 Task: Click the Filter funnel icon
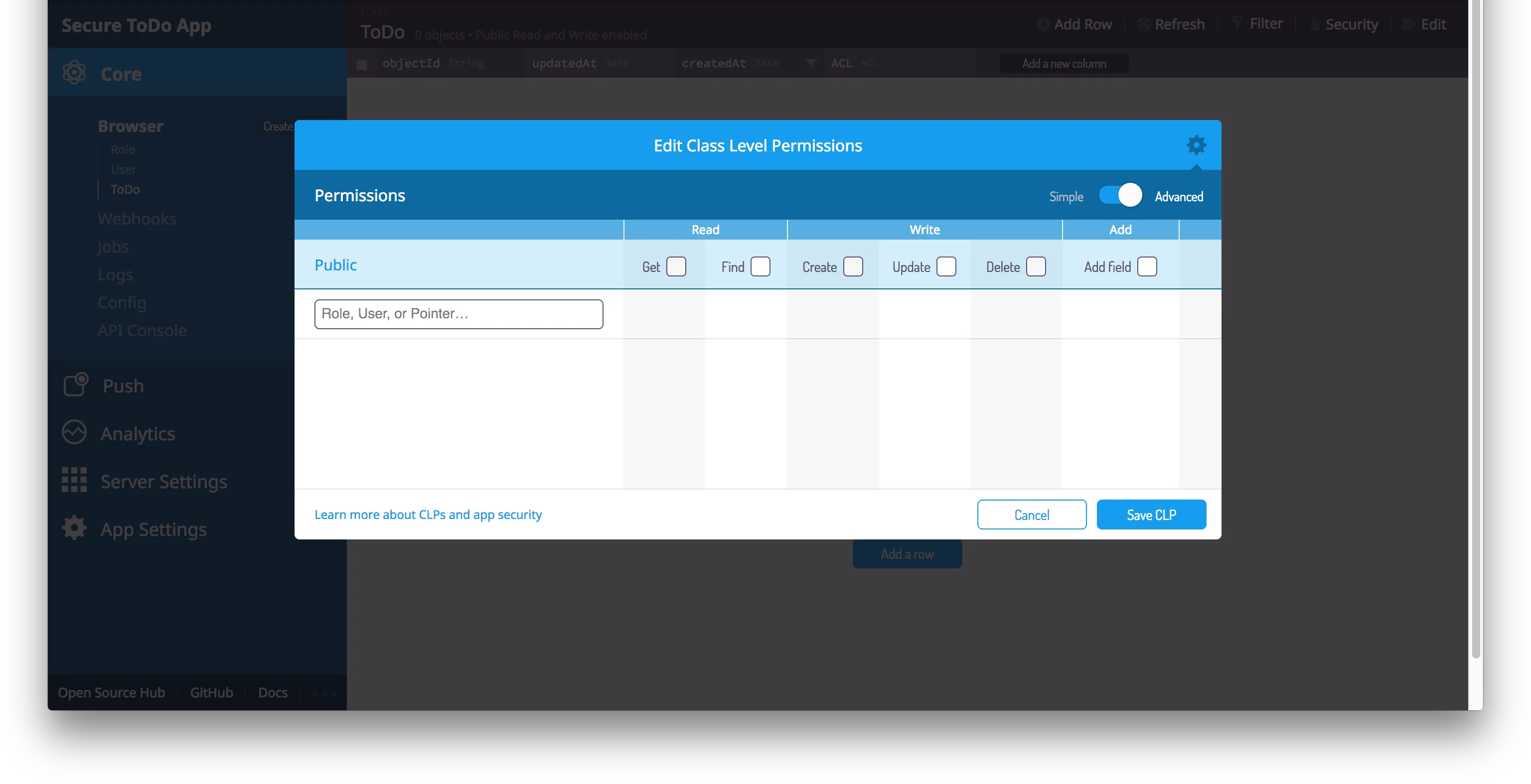(x=1237, y=24)
